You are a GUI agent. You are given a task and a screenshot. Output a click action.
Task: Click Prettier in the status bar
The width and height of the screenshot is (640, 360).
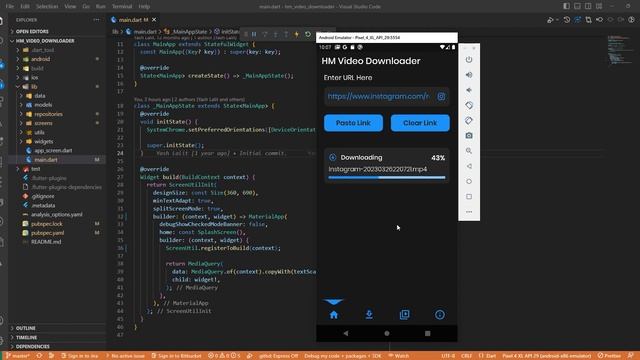pos(609,356)
